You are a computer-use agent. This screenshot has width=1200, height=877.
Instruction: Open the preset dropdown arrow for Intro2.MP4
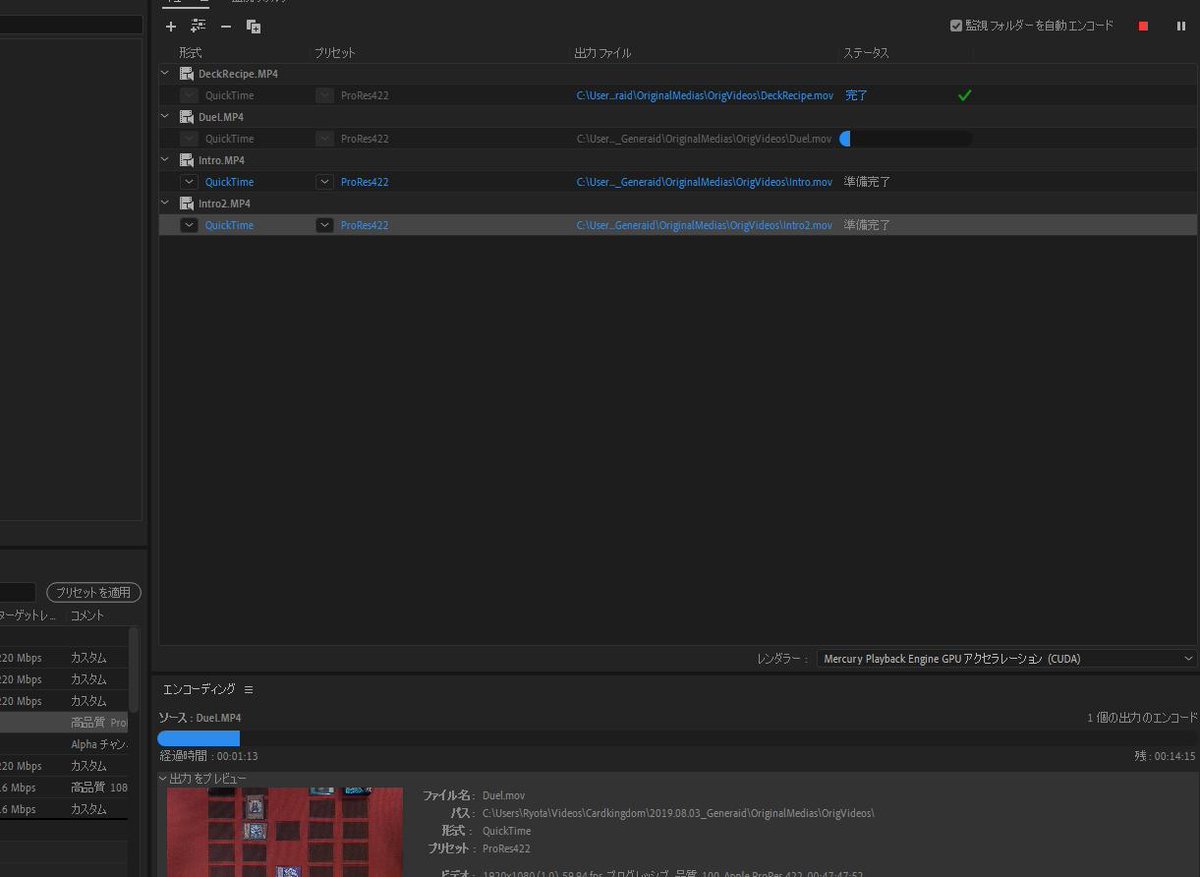(x=324, y=225)
